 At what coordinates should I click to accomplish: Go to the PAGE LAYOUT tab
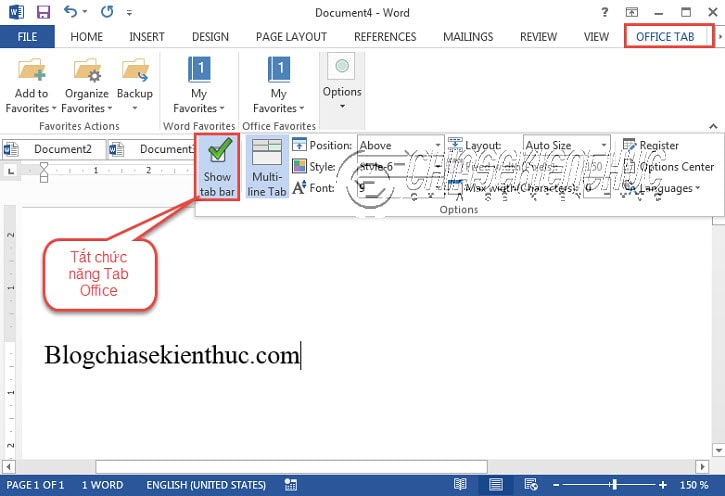(291, 37)
